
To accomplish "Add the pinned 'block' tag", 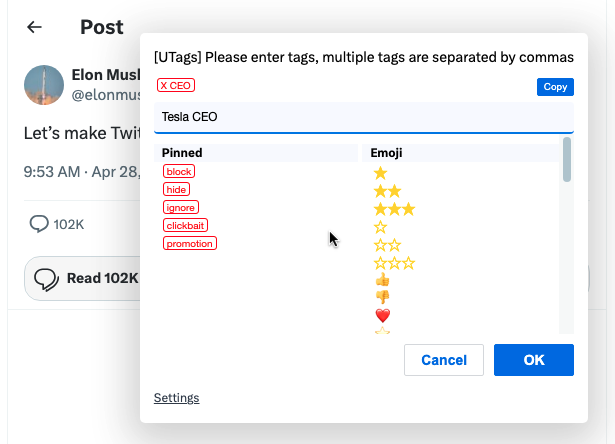I will tap(179, 171).
